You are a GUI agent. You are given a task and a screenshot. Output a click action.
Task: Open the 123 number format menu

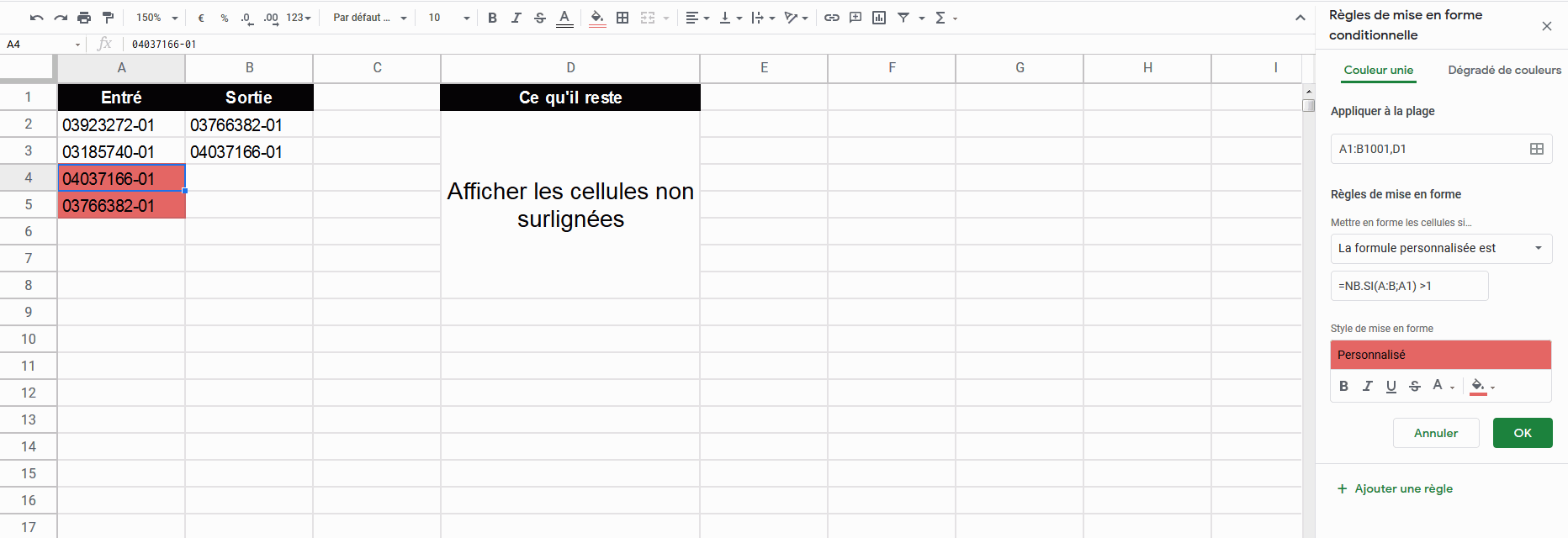[x=299, y=18]
